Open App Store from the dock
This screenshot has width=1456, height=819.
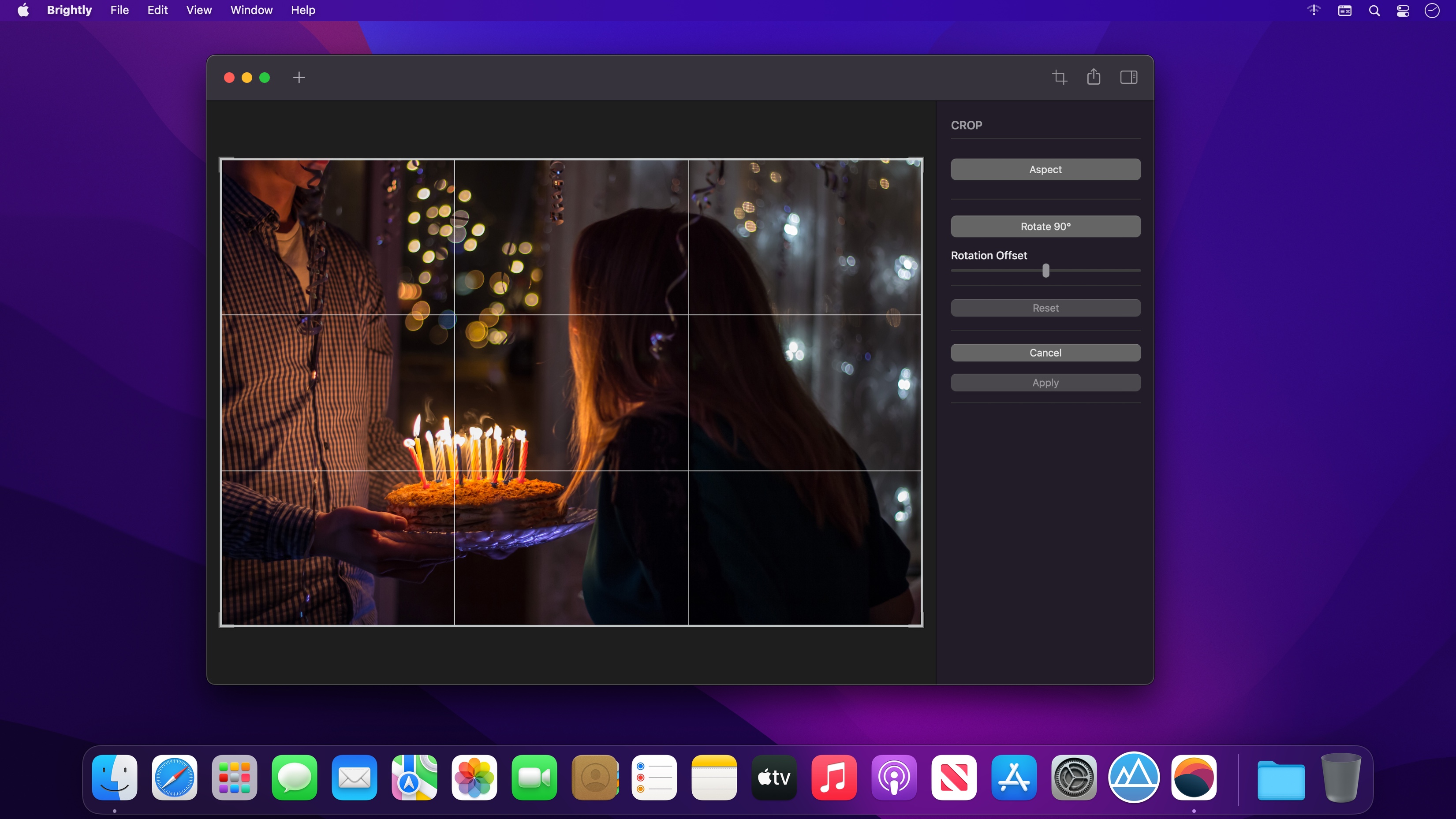coord(1014,778)
